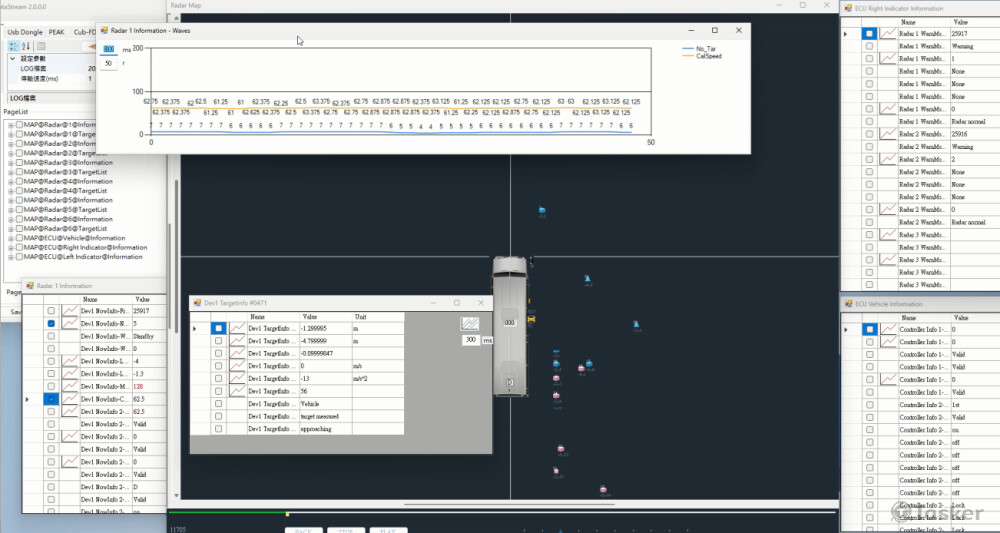The width and height of the screenshot is (1000, 533).
Task: Expand the MAP@Radar@5@TargetList tree node
Action: [9, 210]
